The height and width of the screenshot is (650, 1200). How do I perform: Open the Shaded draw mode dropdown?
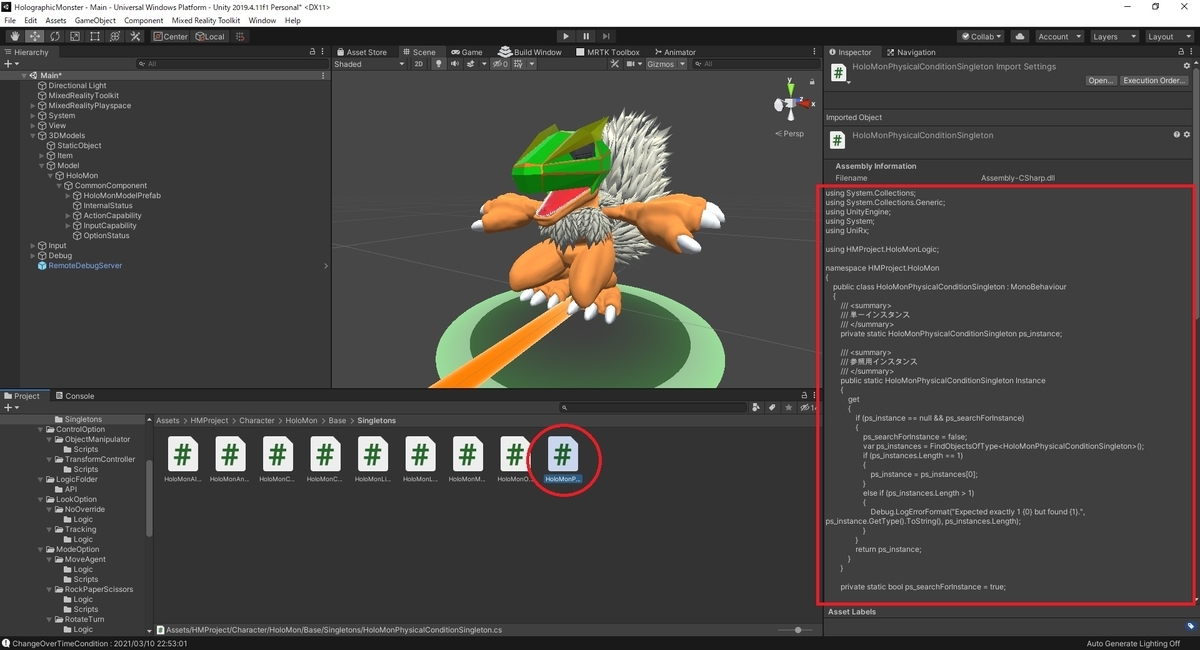[370, 64]
